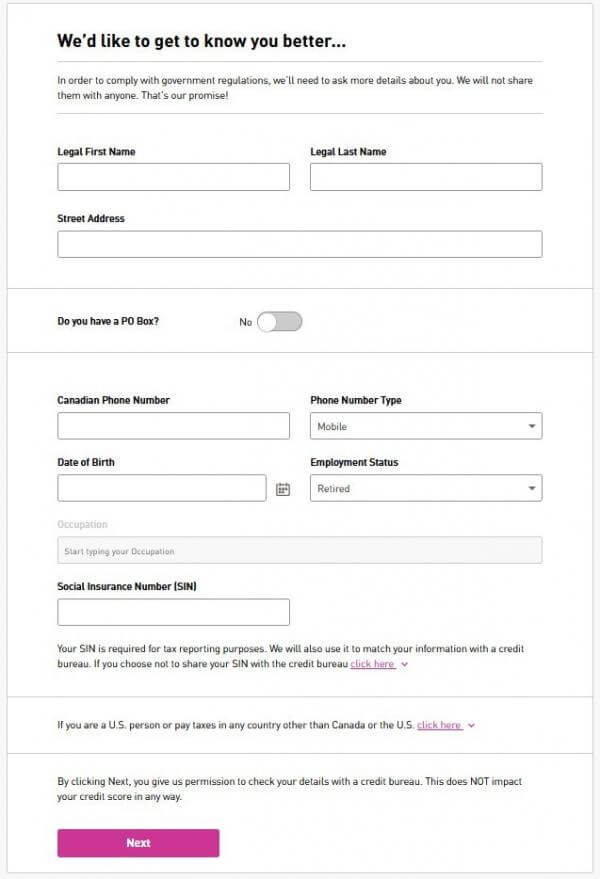Open the Employment Status dropdown

pyautogui.click(x=426, y=489)
